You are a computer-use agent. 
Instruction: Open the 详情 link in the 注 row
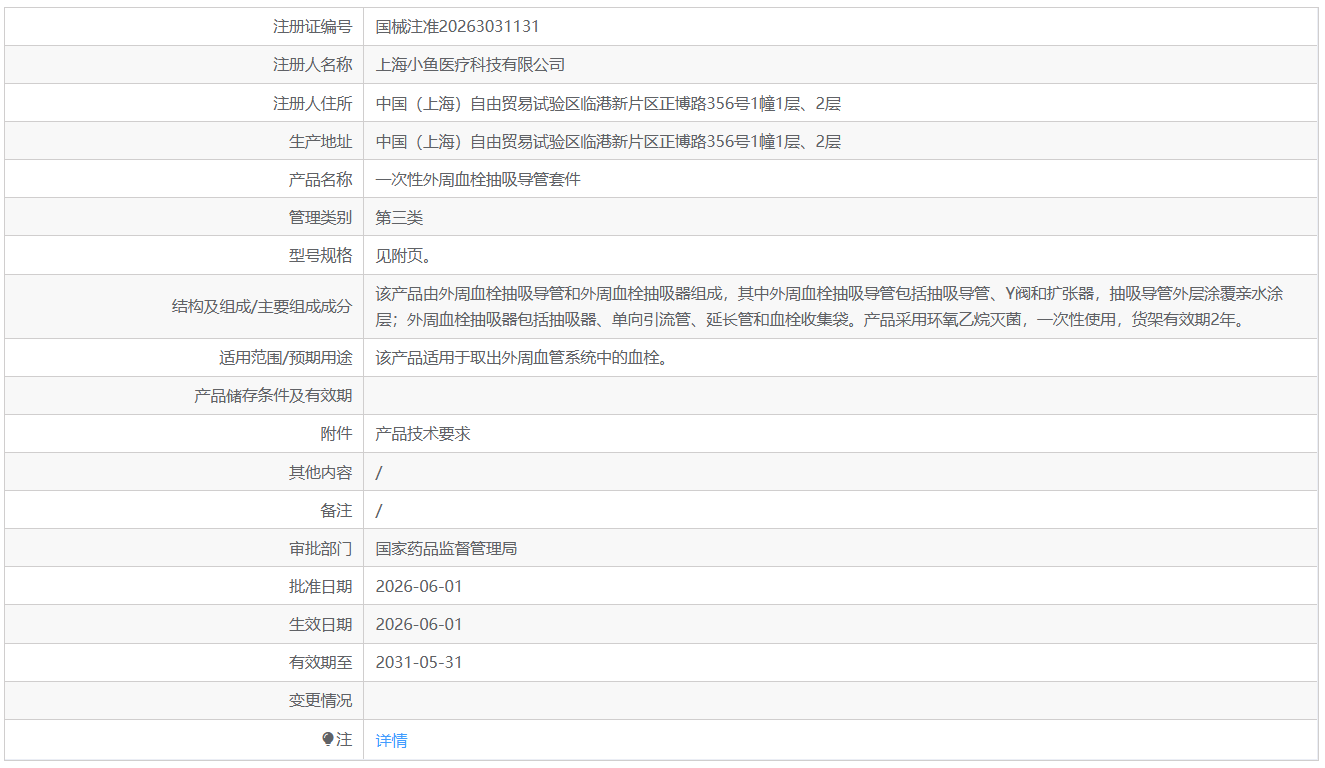click(391, 741)
